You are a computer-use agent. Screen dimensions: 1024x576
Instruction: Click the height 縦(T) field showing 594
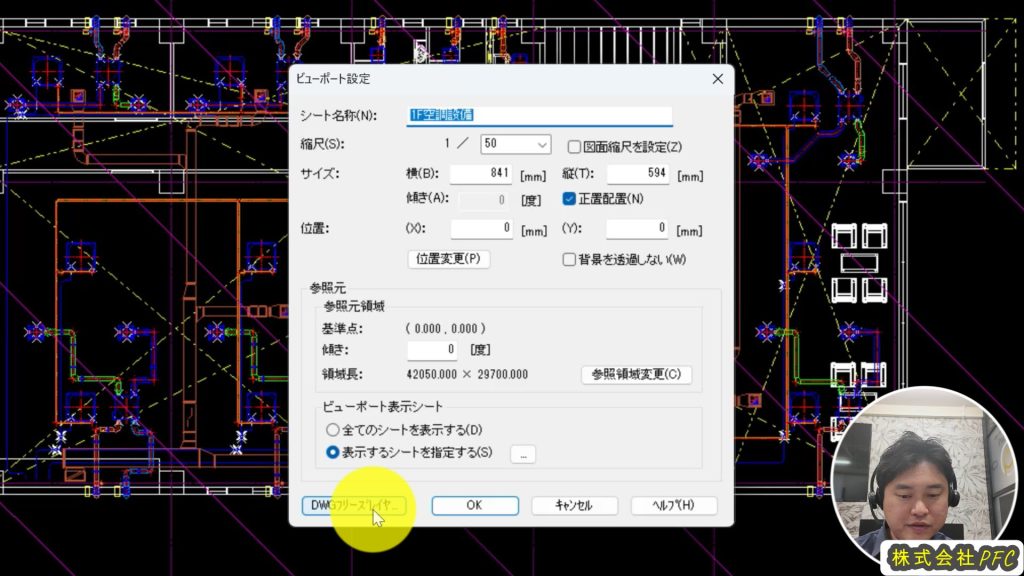point(637,174)
